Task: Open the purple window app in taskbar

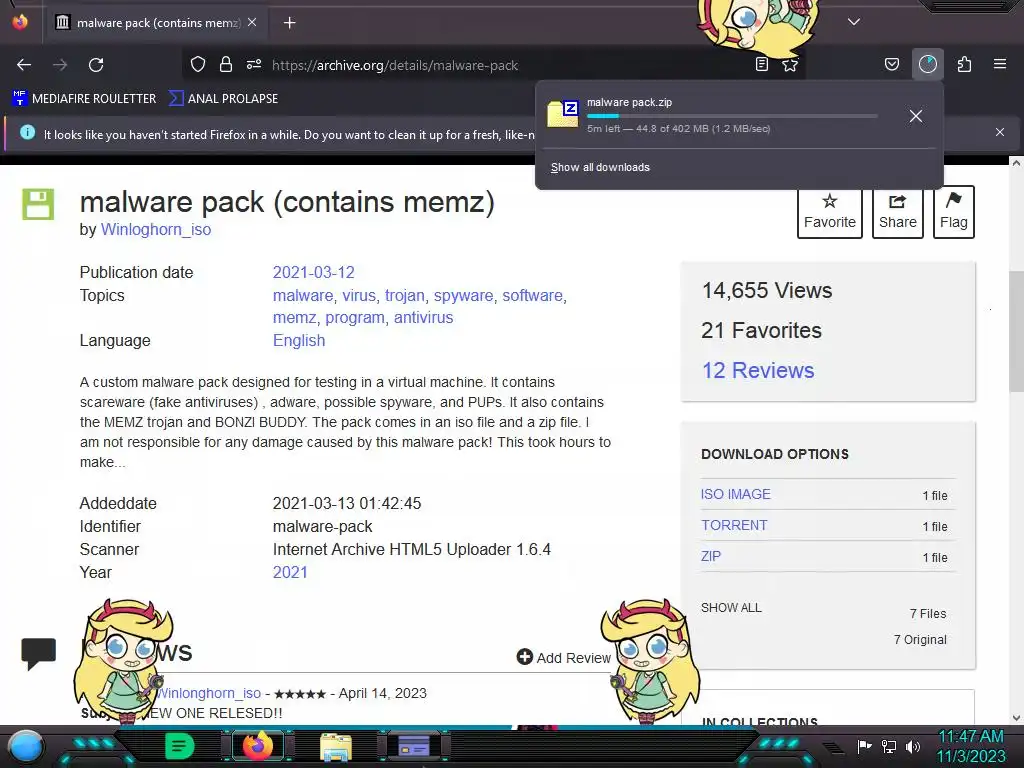Action: [x=413, y=746]
